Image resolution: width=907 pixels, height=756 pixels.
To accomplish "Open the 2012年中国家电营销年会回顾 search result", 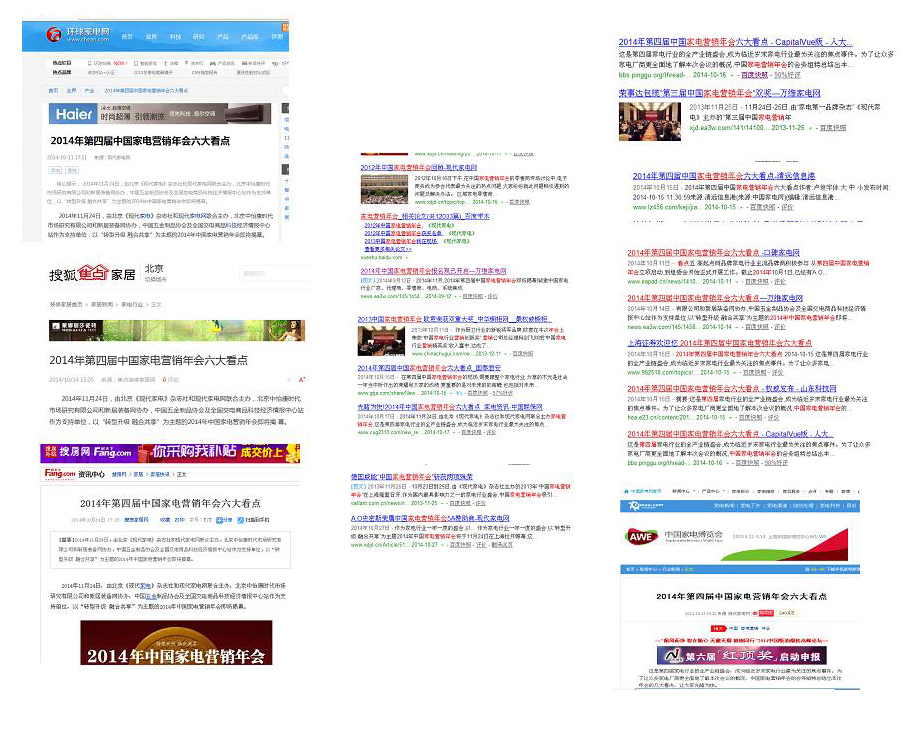I will click(419, 167).
